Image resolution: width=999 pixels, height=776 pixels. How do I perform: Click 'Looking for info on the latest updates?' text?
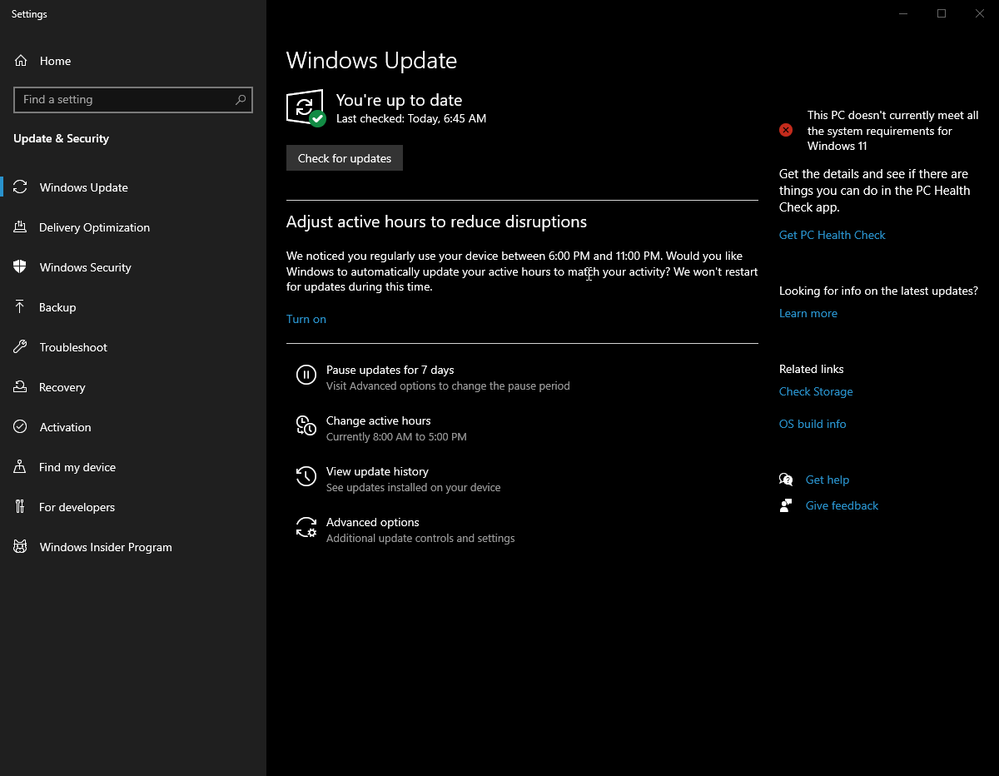[x=878, y=291]
